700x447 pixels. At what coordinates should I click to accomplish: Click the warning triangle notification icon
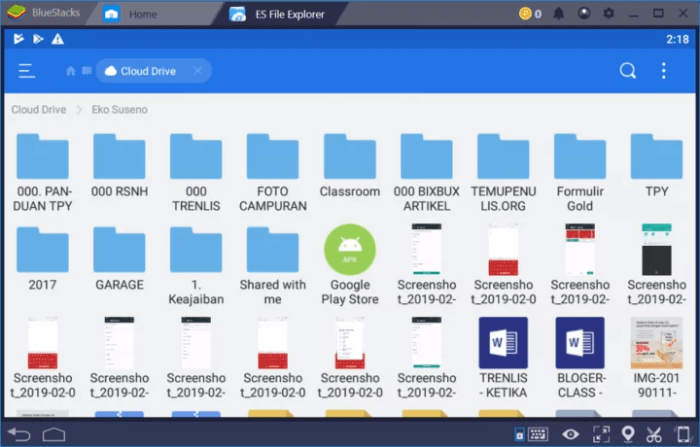point(58,39)
